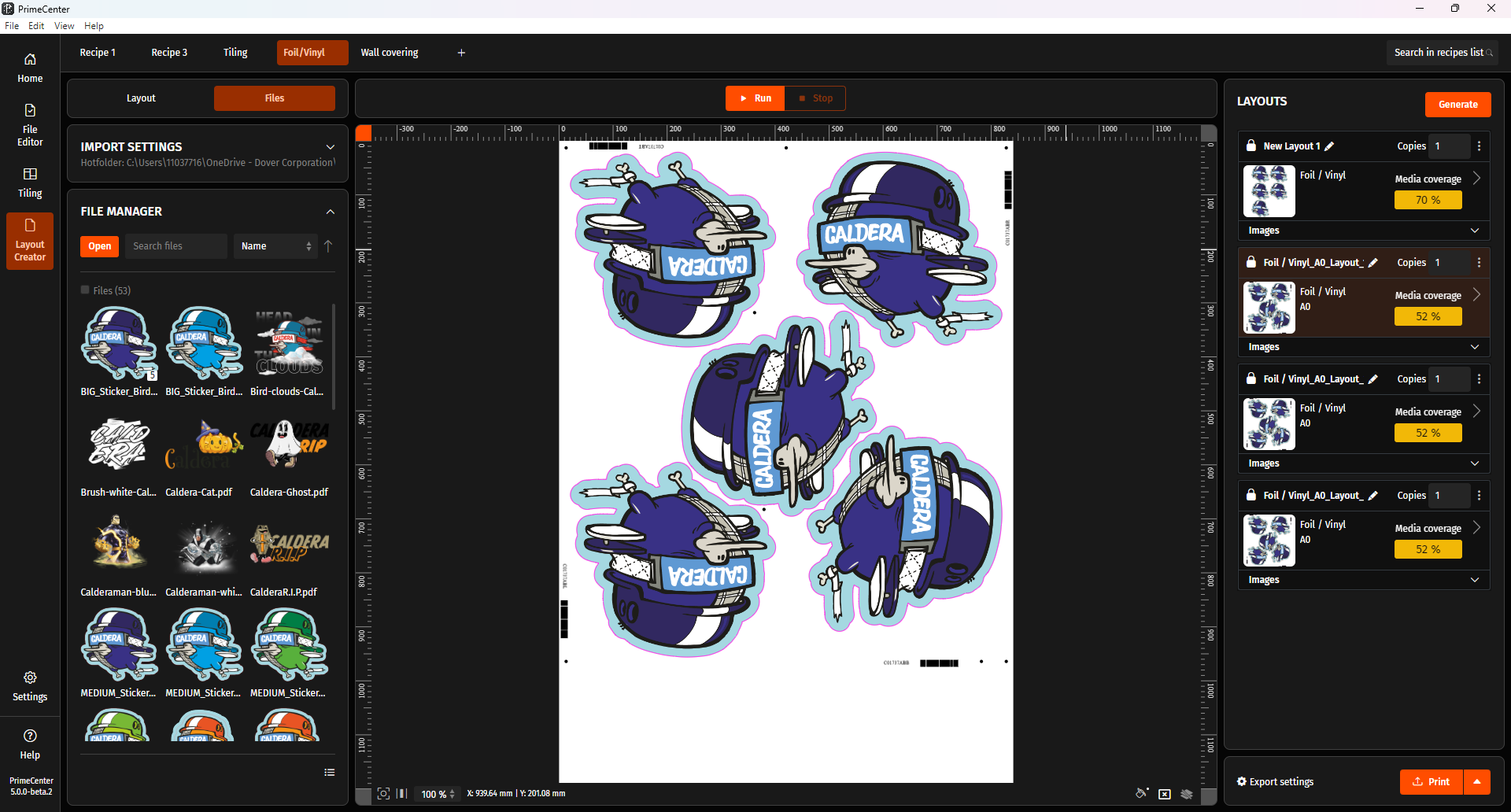Click the layers stack icon below canvas

1187,794
